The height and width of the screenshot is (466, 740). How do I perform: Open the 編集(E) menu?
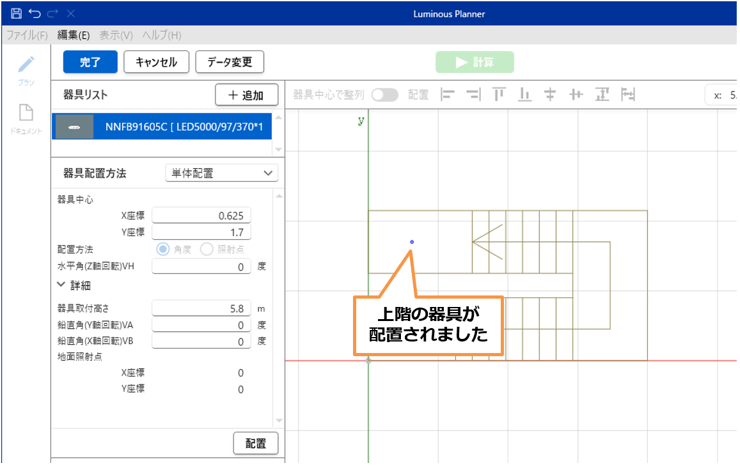click(73, 35)
